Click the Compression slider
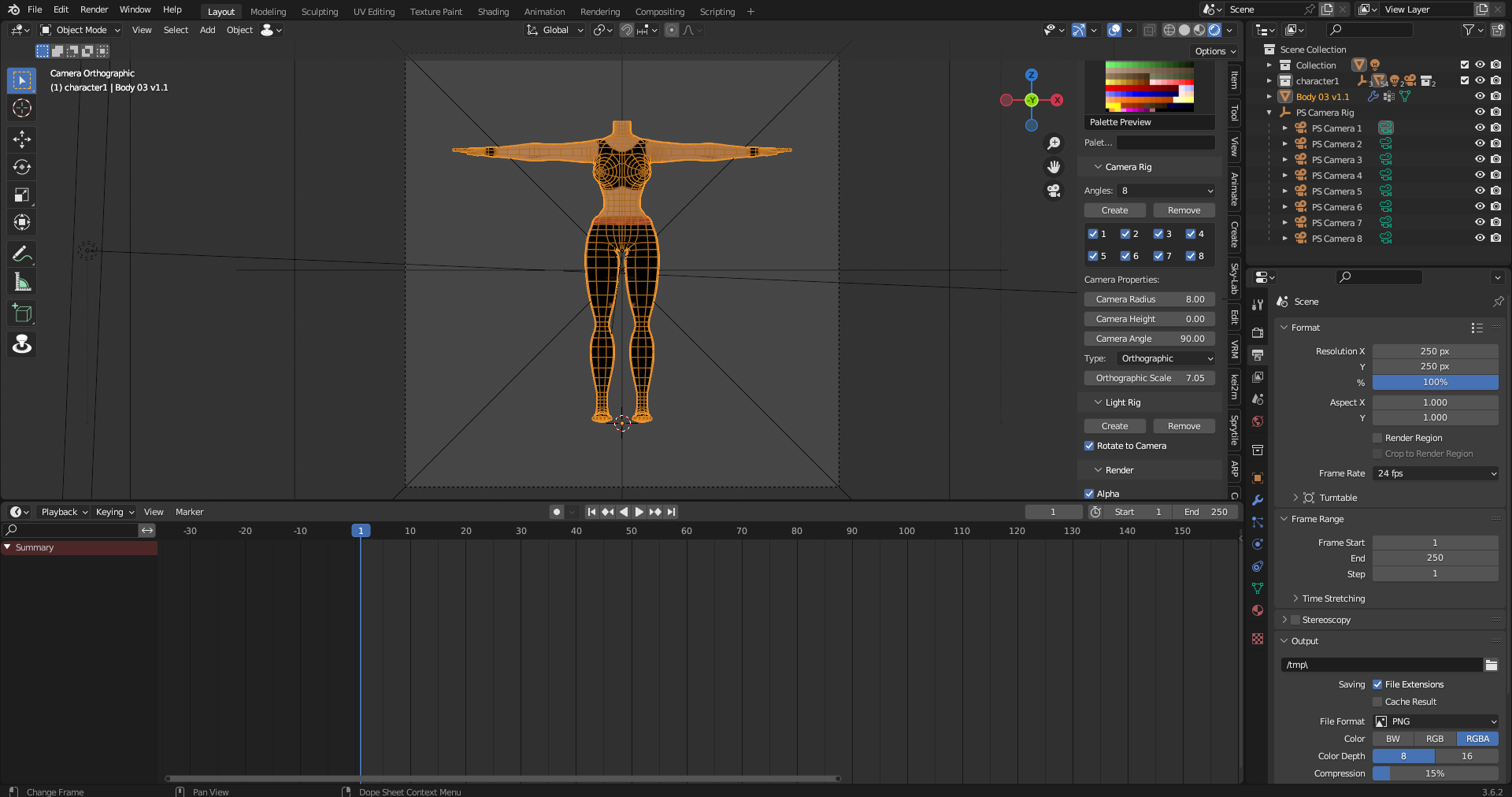Image resolution: width=1512 pixels, height=797 pixels. [1435, 773]
